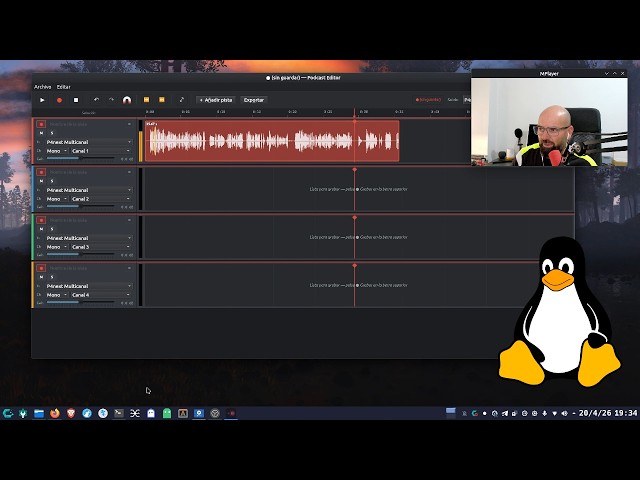
Task: Click the track name field of the Canal 3 track
Action: pos(86,220)
